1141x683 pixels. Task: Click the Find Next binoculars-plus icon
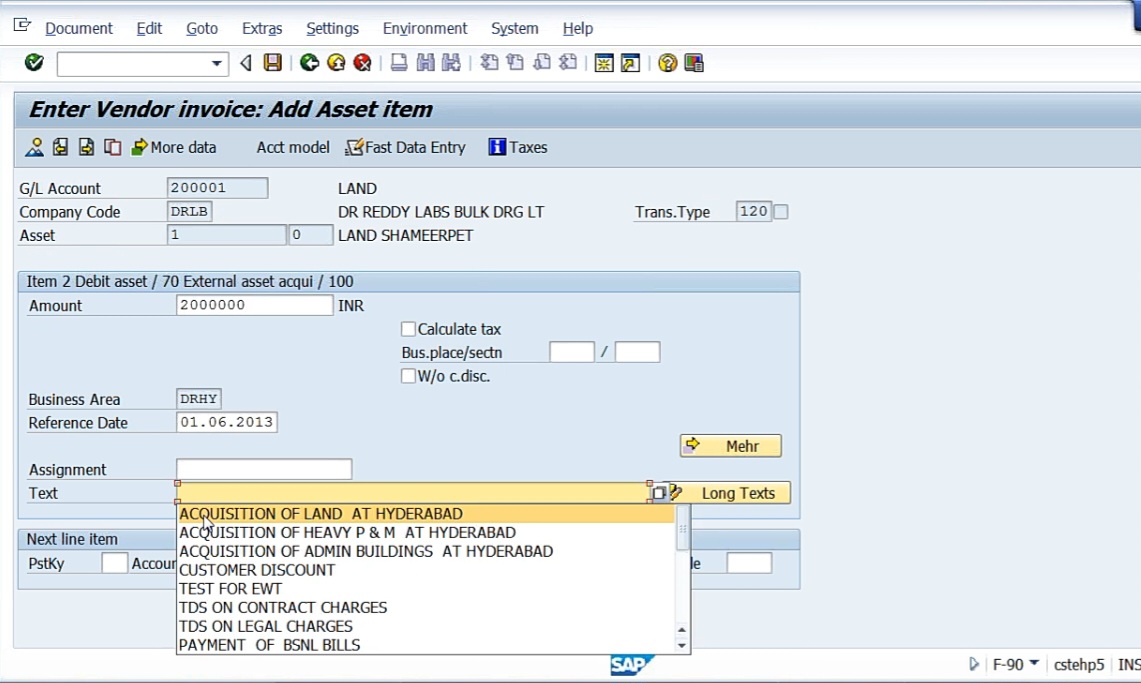tap(451, 63)
